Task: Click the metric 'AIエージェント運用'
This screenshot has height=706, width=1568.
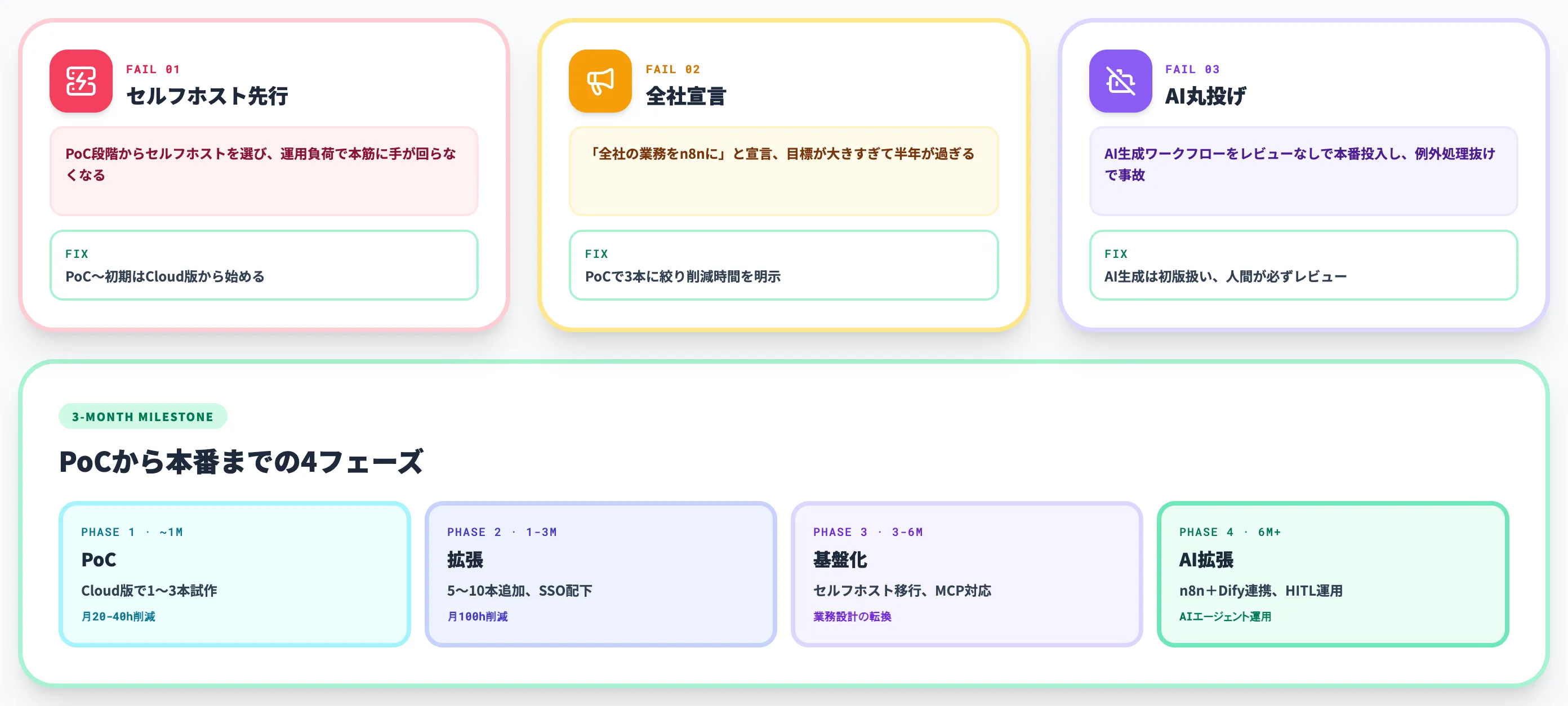Action: pyautogui.click(x=1226, y=616)
